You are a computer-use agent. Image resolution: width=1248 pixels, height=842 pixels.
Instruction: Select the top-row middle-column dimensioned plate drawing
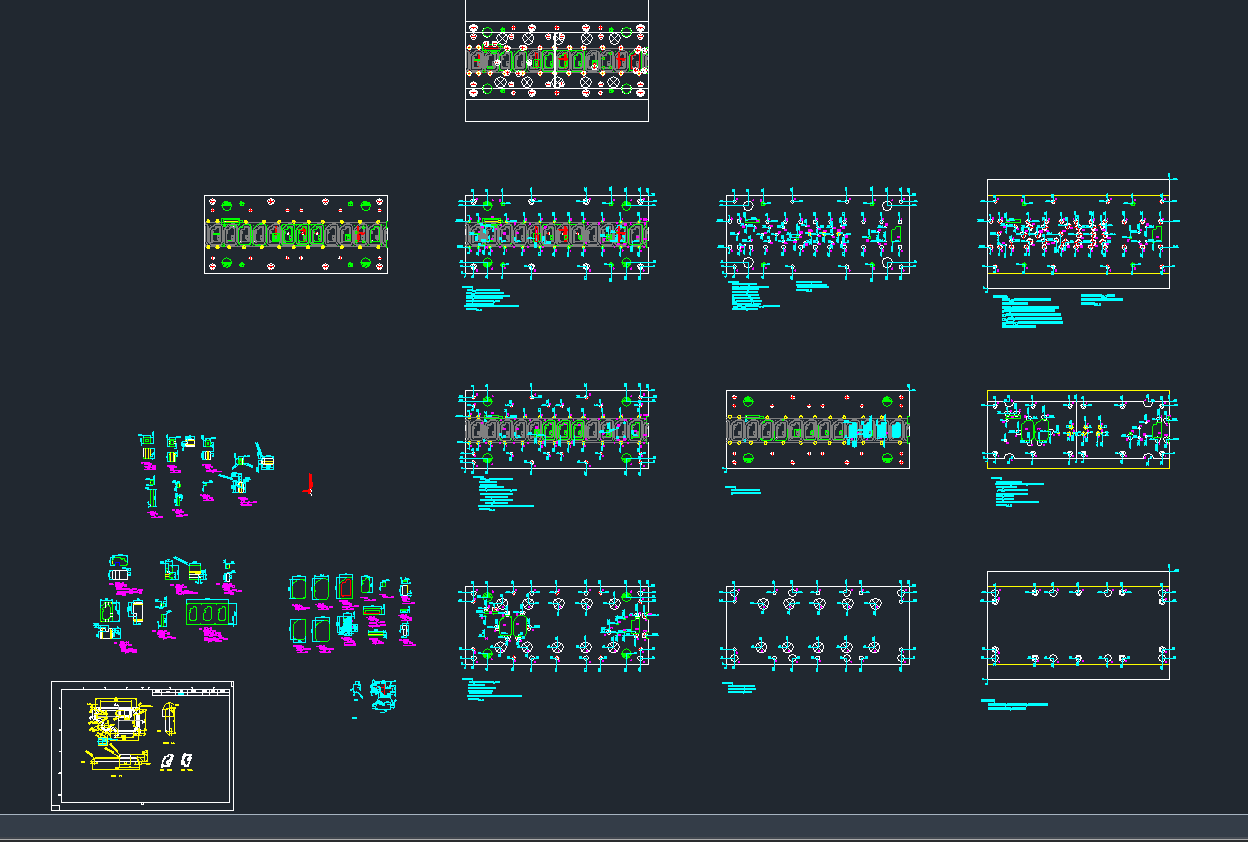[817, 234]
